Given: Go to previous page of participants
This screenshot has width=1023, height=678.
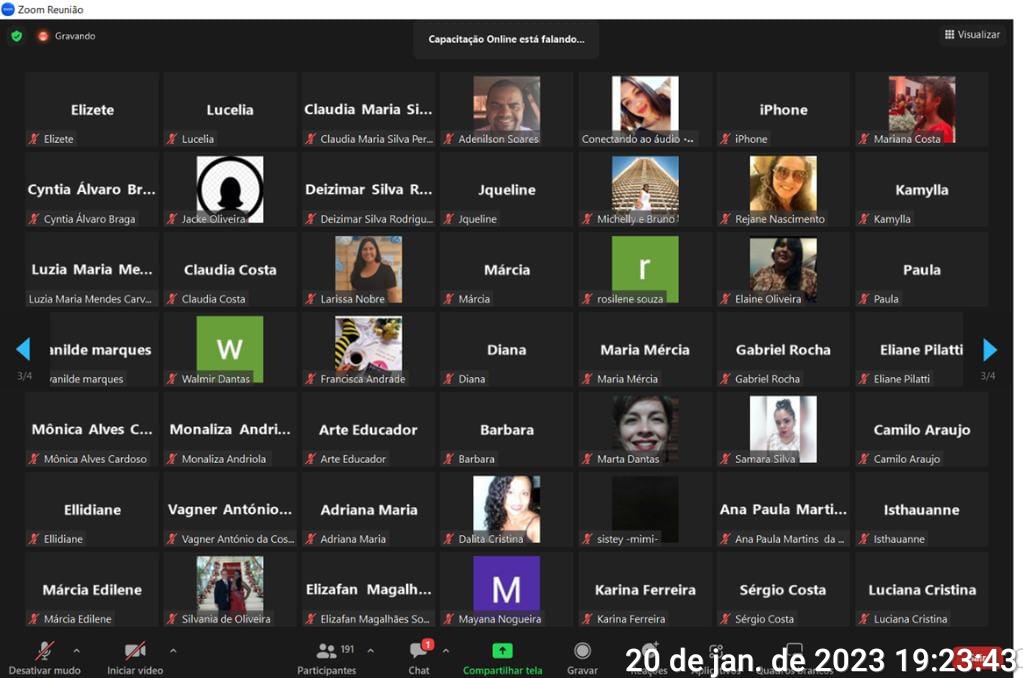Looking at the screenshot, I should pyautogui.click(x=23, y=350).
